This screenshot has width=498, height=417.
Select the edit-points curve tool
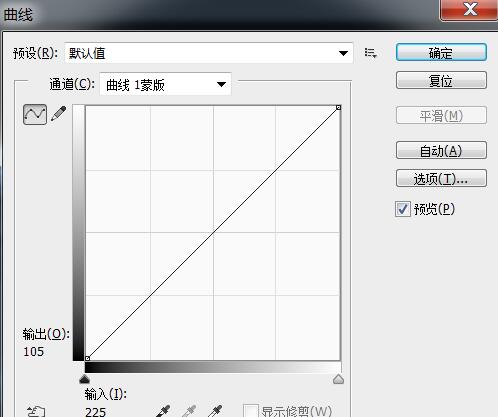click(x=35, y=114)
